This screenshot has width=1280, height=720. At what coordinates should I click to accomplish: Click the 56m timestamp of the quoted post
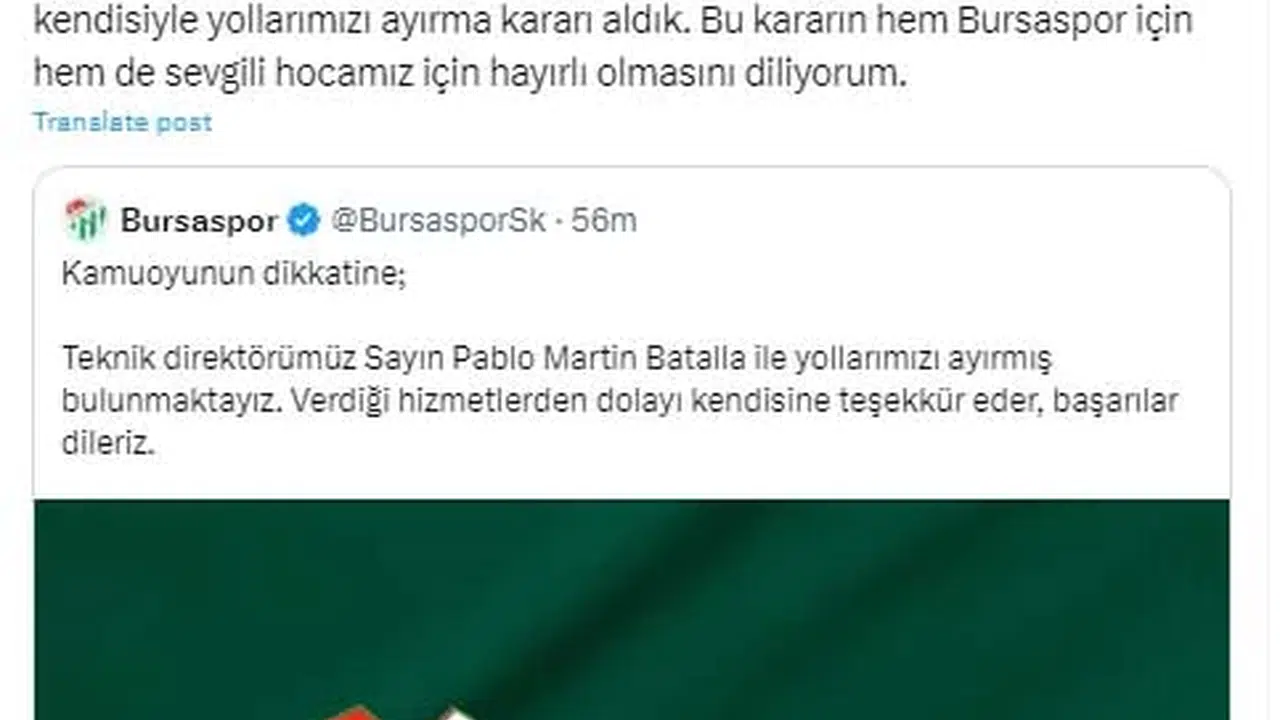(x=604, y=220)
